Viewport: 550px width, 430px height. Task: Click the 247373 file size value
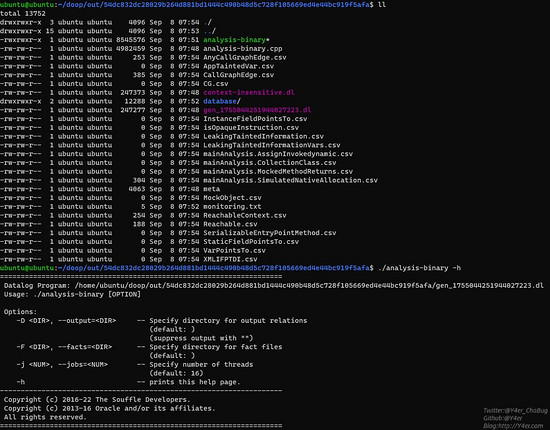(133, 92)
